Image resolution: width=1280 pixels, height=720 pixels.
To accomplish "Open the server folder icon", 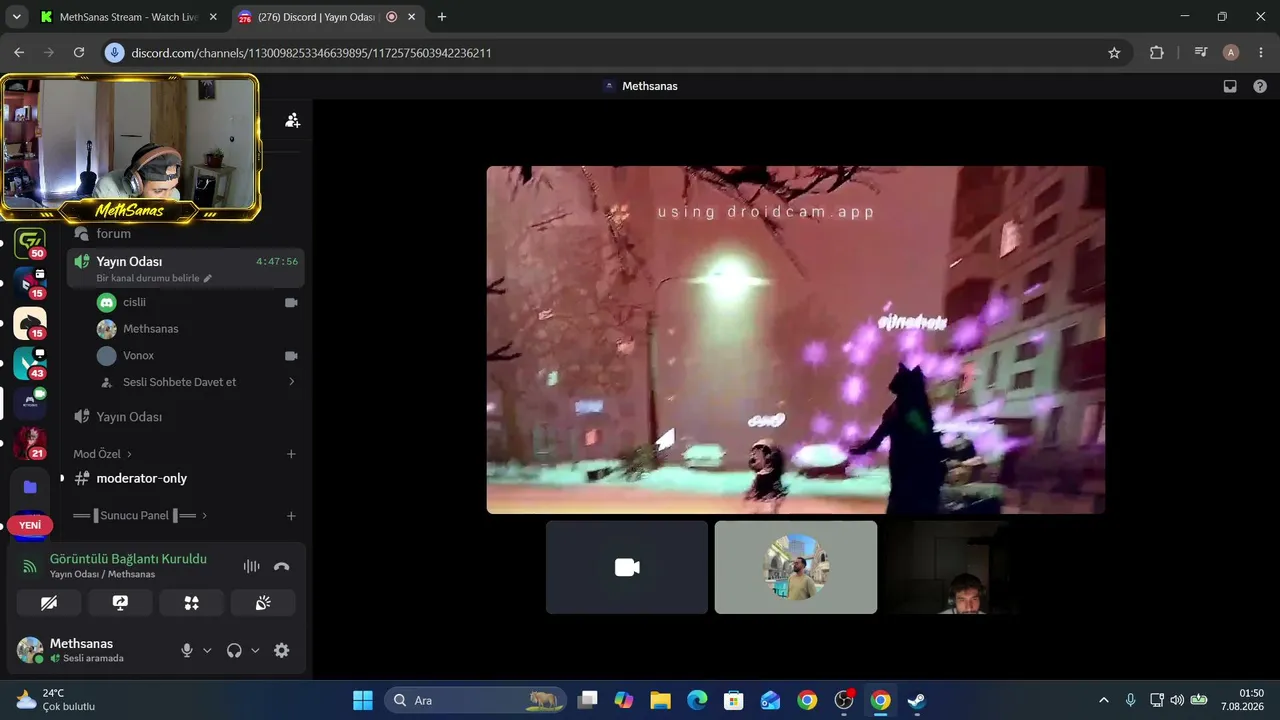I will (x=30, y=487).
